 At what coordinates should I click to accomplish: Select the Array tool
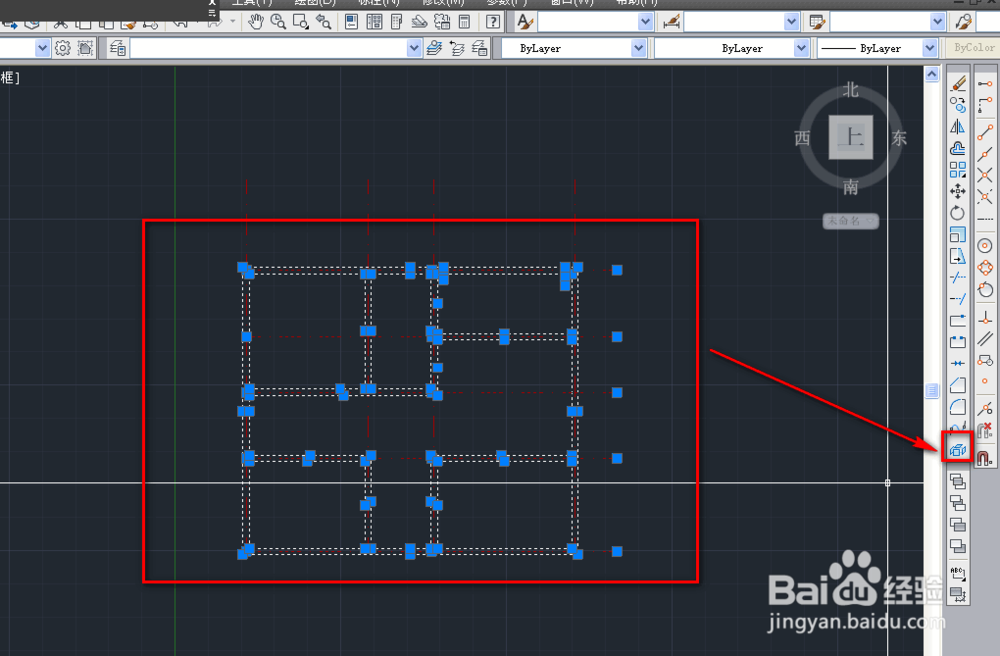[957, 170]
